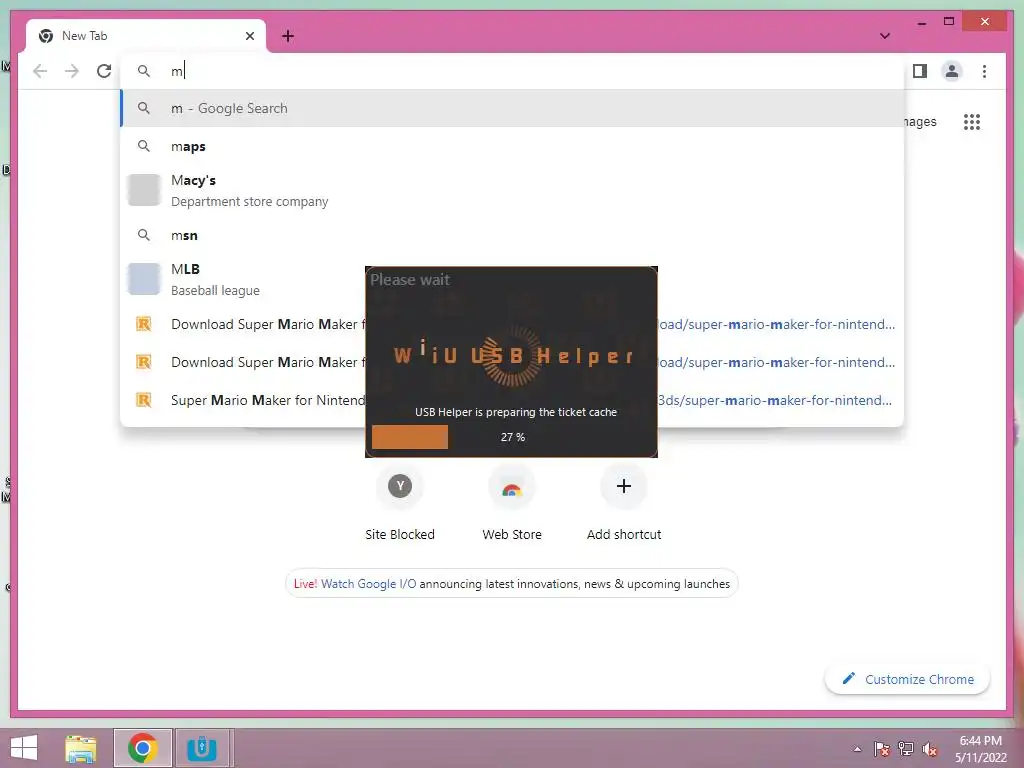1024x768 pixels.
Task: Open the Web Store shortcut
Action: pos(512,503)
